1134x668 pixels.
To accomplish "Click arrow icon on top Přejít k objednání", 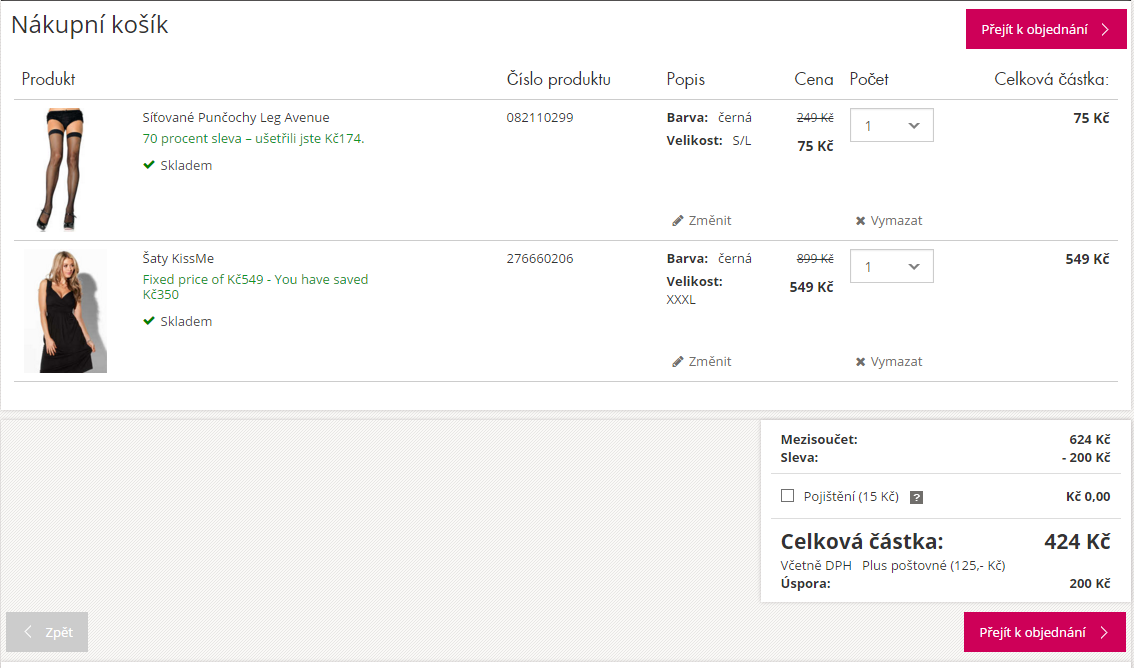I will click(x=1105, y=30).
